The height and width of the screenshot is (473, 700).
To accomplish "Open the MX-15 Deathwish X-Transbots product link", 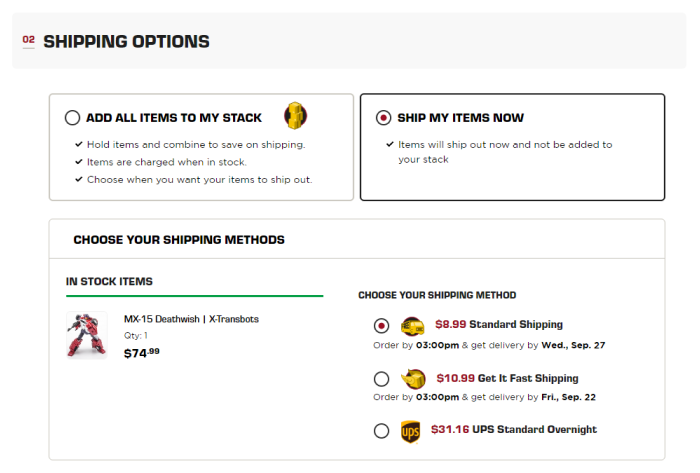I will (x=191, y=319).
